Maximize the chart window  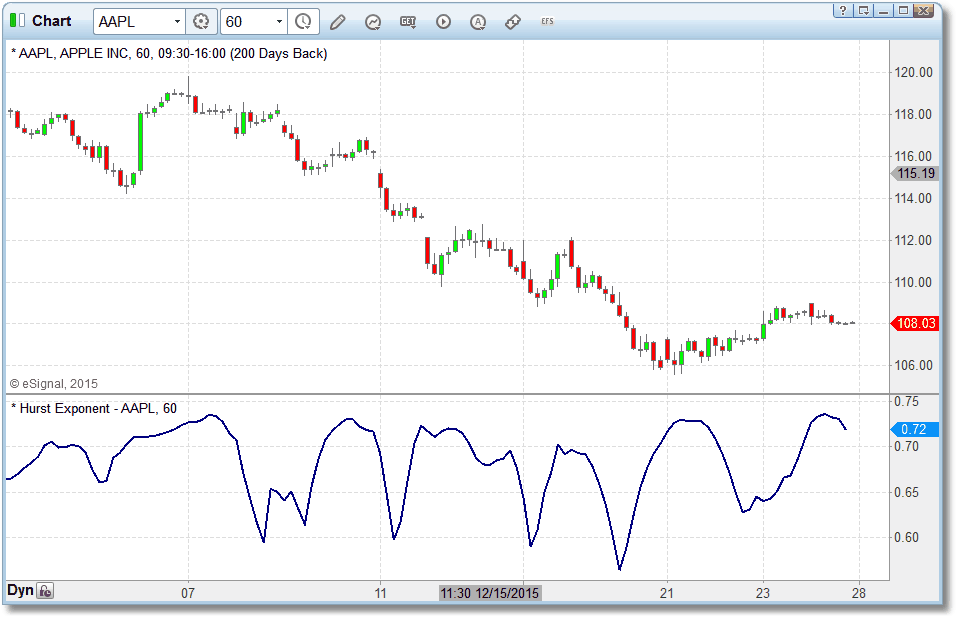903,10
